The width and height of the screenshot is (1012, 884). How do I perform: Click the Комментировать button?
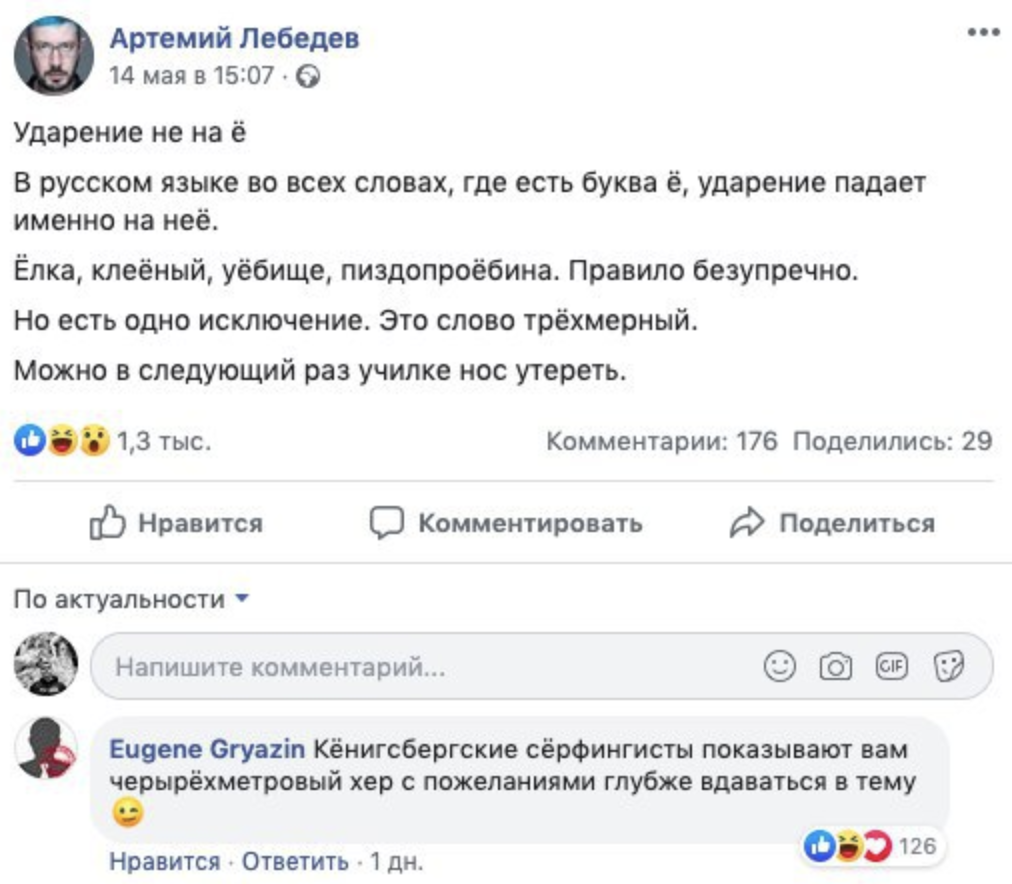pos(506,523)
